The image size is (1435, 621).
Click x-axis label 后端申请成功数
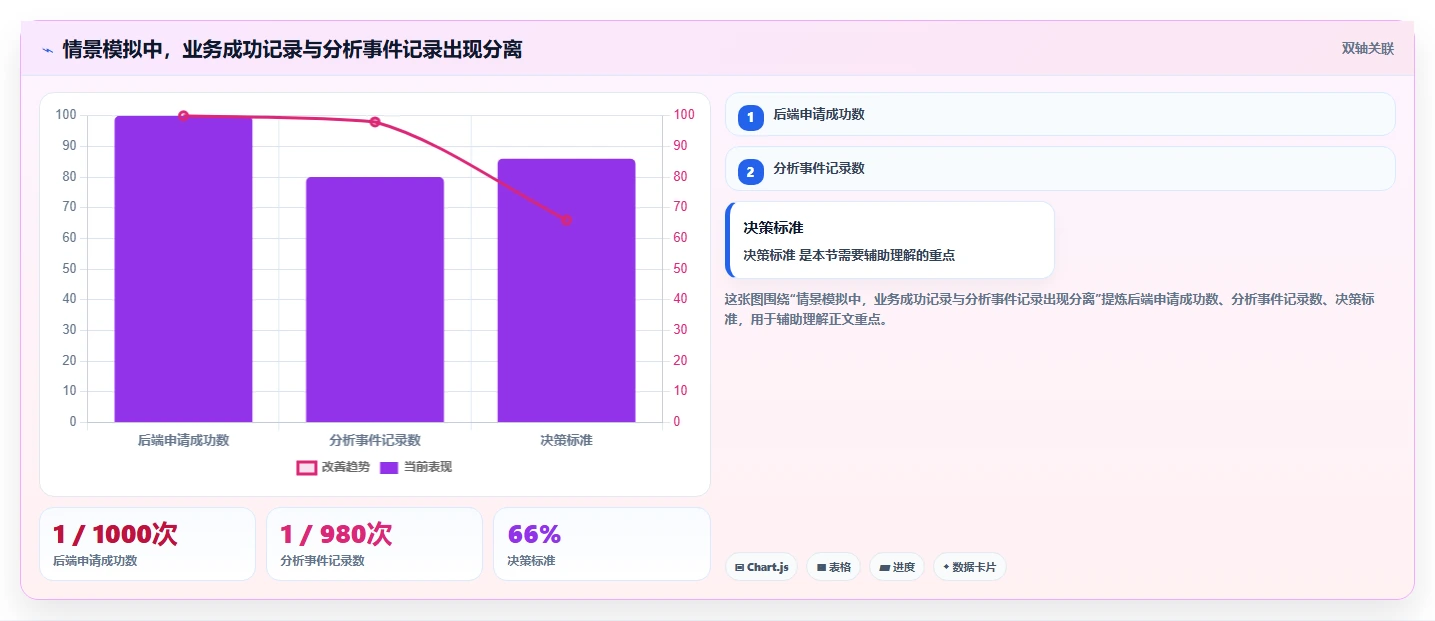click(183, 440)
